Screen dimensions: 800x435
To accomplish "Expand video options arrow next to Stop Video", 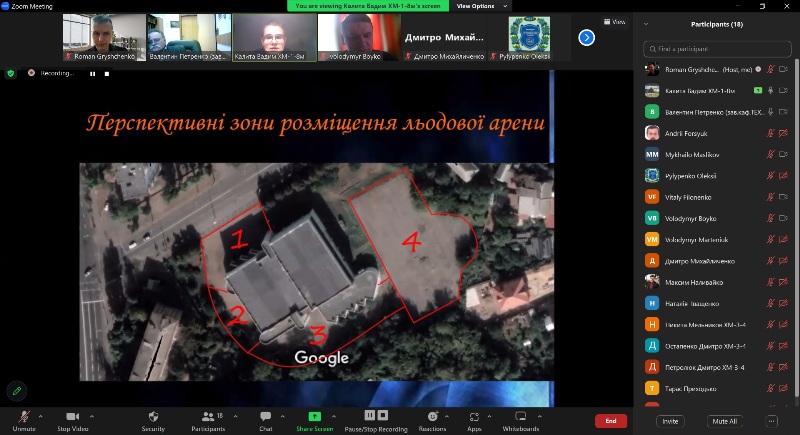I will click(x=92, y=414).
